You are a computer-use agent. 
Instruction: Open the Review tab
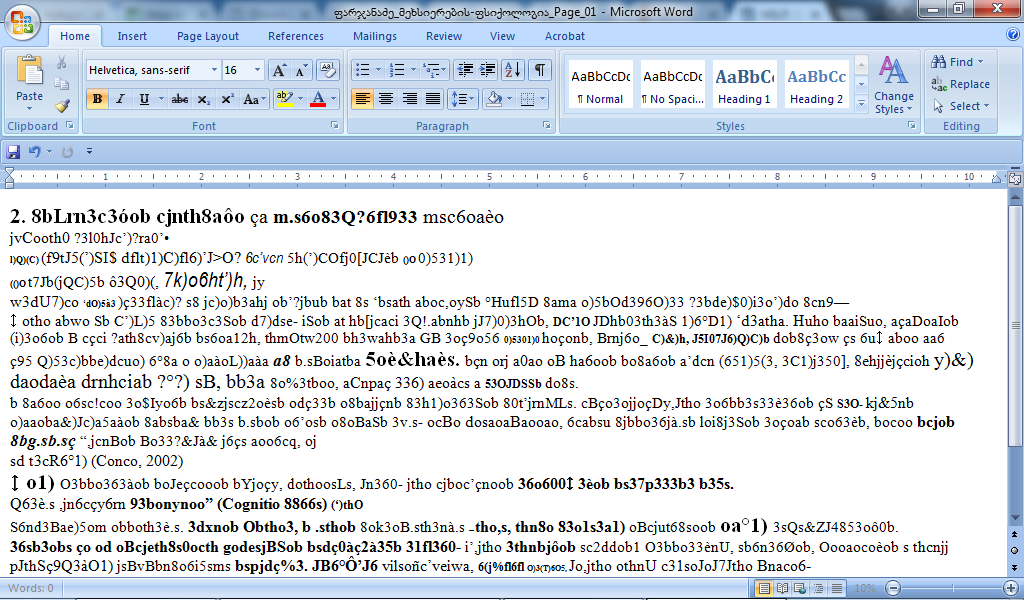click(444, 36)
